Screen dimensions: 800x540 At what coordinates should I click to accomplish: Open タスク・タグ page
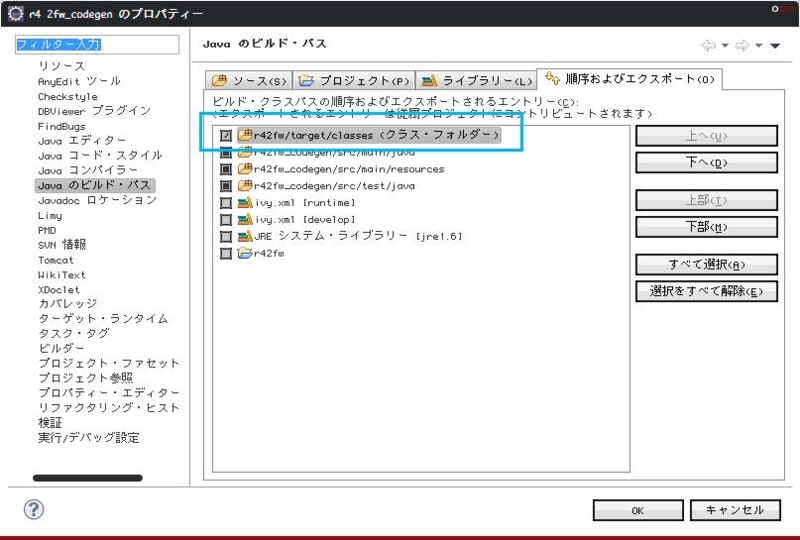click(x=74, y=334)
